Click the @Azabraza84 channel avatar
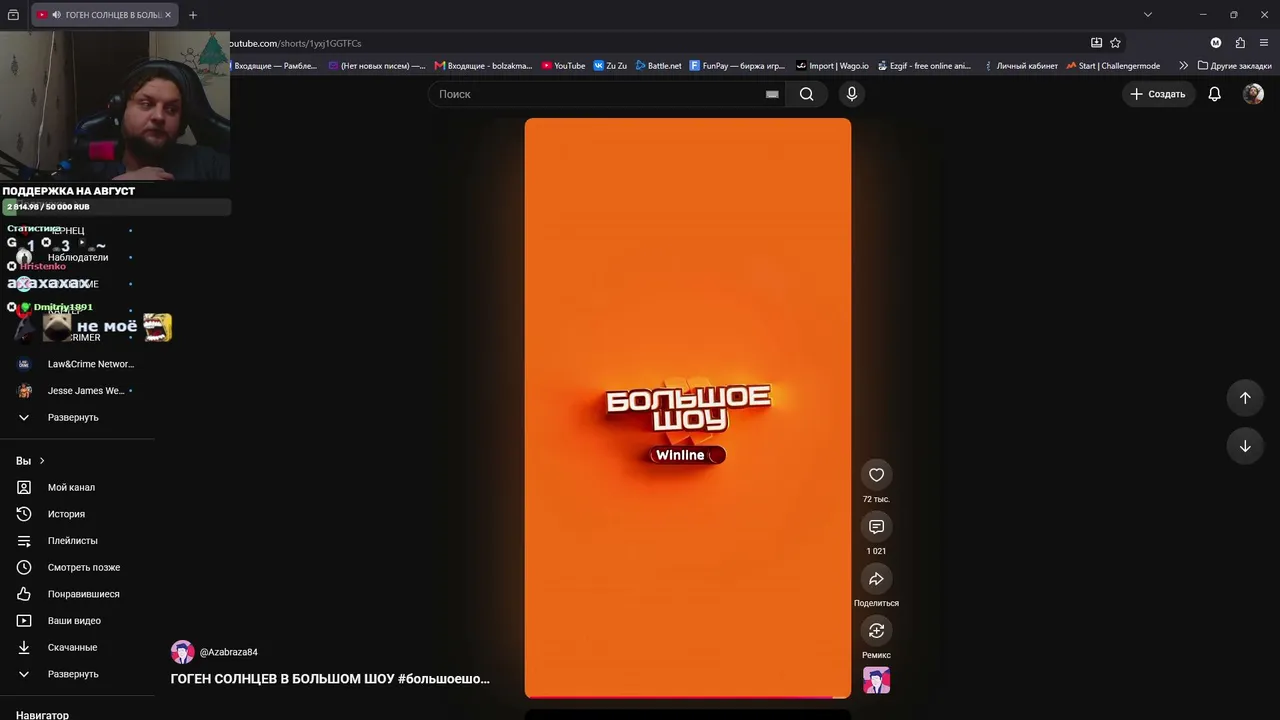The image size is (1280, 720). coord(182,652)
